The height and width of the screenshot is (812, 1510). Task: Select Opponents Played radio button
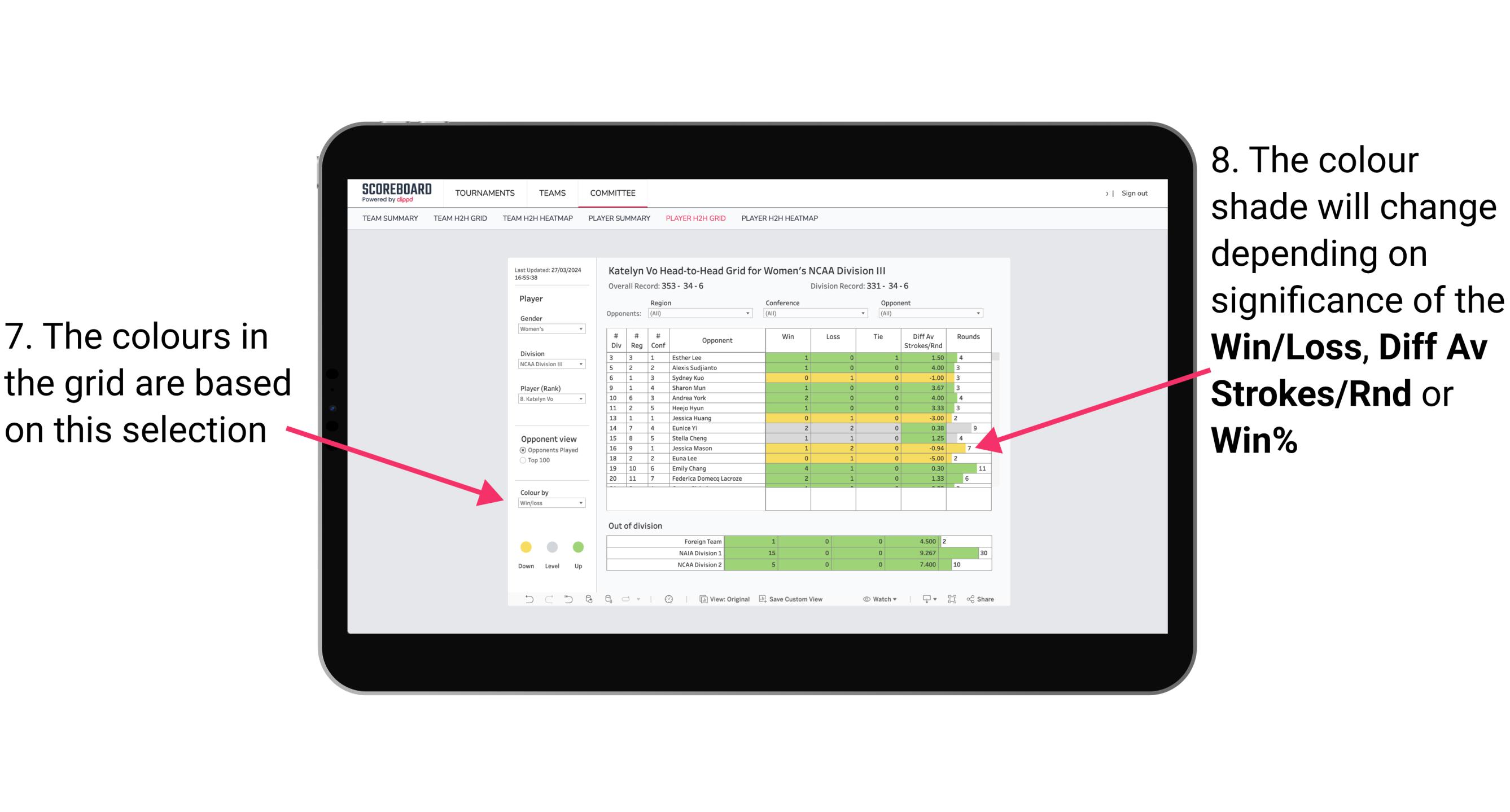[523, 450]
